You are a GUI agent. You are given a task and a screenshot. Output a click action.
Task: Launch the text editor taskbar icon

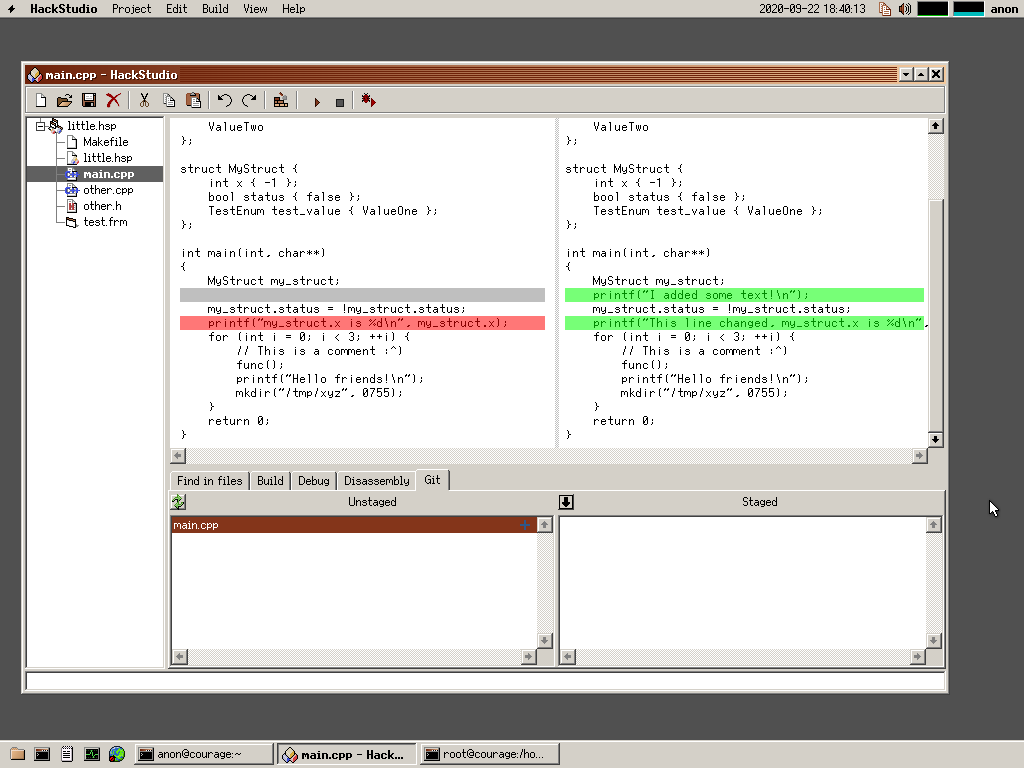(67, 754)
